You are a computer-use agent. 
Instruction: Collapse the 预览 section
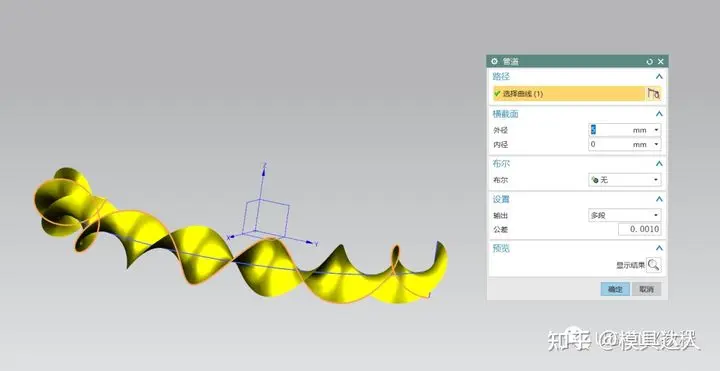pyautogui.click(x=659, y=248)
